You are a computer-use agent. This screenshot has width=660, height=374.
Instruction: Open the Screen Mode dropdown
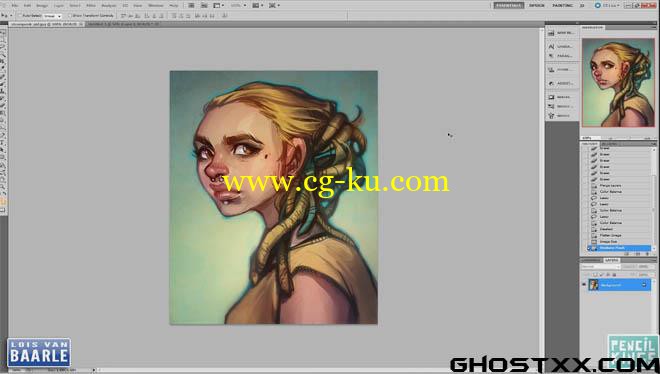coord(274,5)
